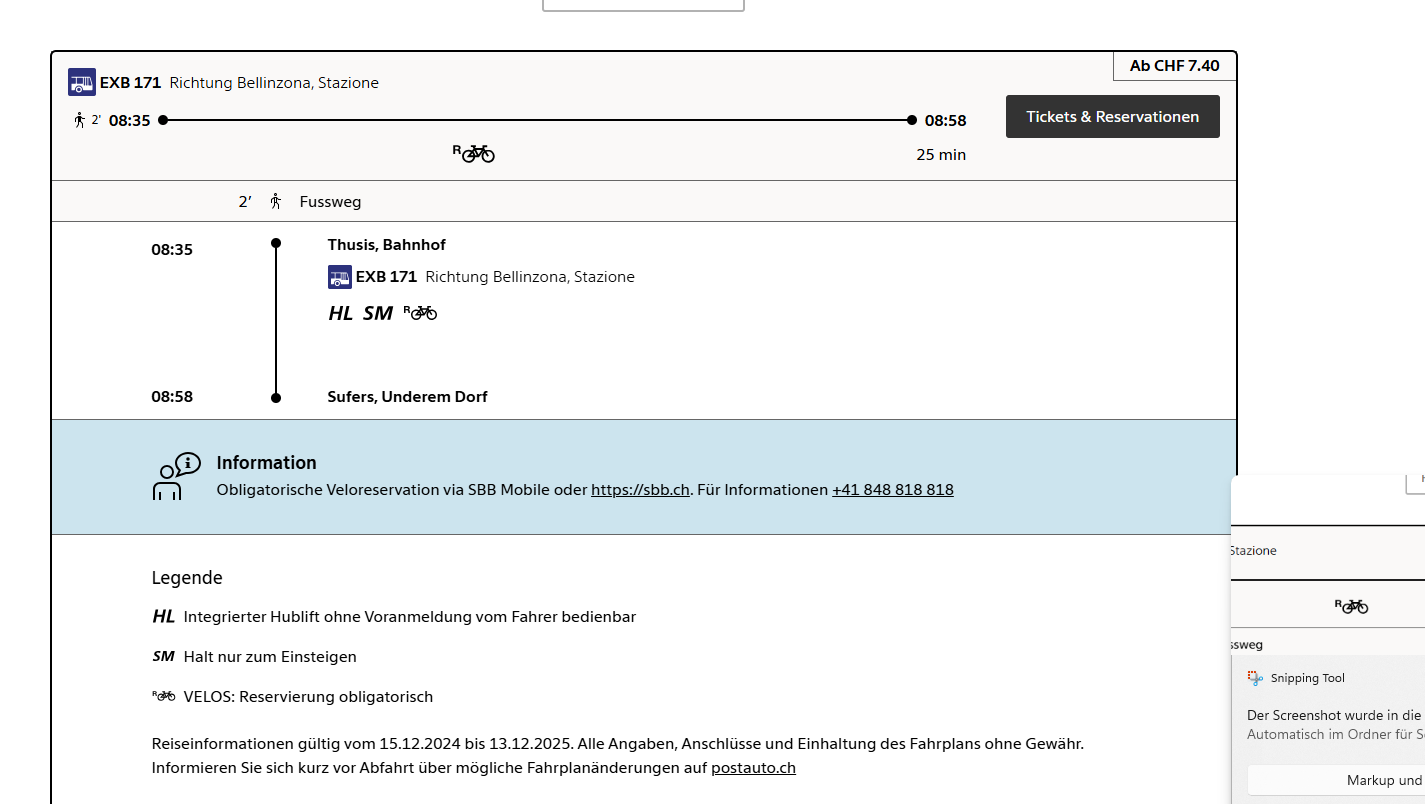
Task: Click the bus icon beside EXB 171 header
Action: [x=82, y=82]
